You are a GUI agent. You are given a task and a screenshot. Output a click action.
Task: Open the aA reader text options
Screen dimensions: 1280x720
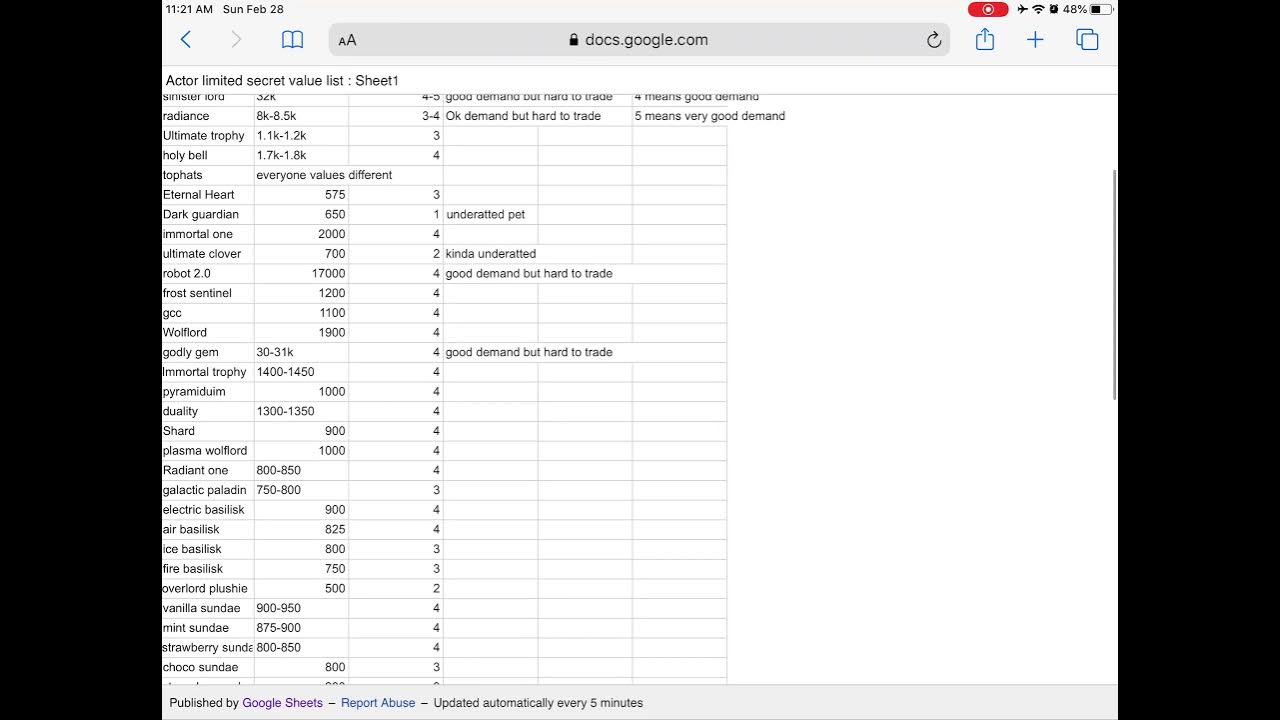click(347, 41)
